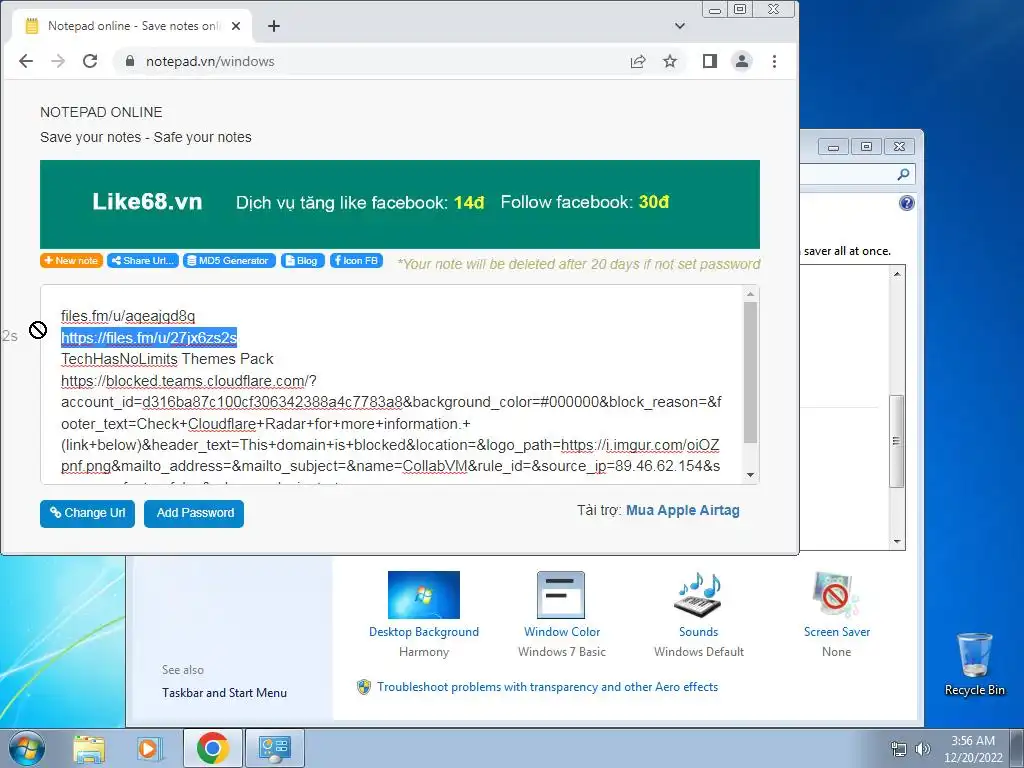Click the volume speaker tray icon

[x=922, y=749]
